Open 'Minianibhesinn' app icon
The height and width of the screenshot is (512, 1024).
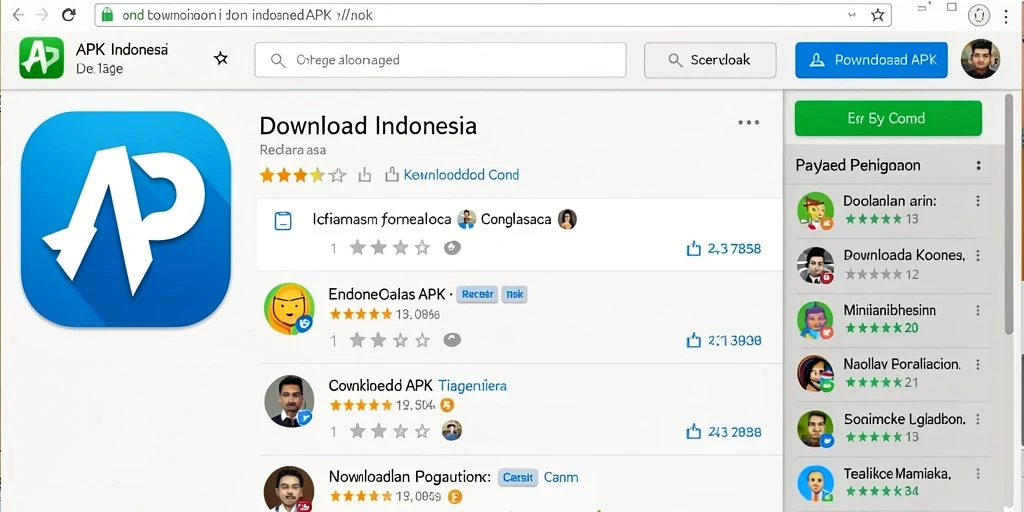(x=816, y=320)
